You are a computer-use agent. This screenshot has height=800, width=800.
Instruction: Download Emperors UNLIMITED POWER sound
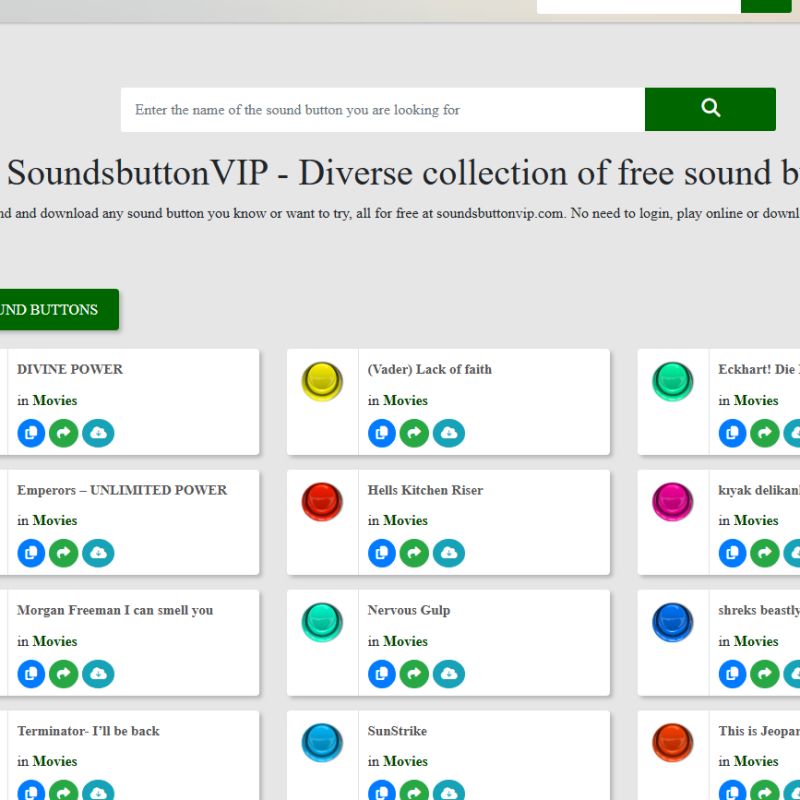point(98,553)
